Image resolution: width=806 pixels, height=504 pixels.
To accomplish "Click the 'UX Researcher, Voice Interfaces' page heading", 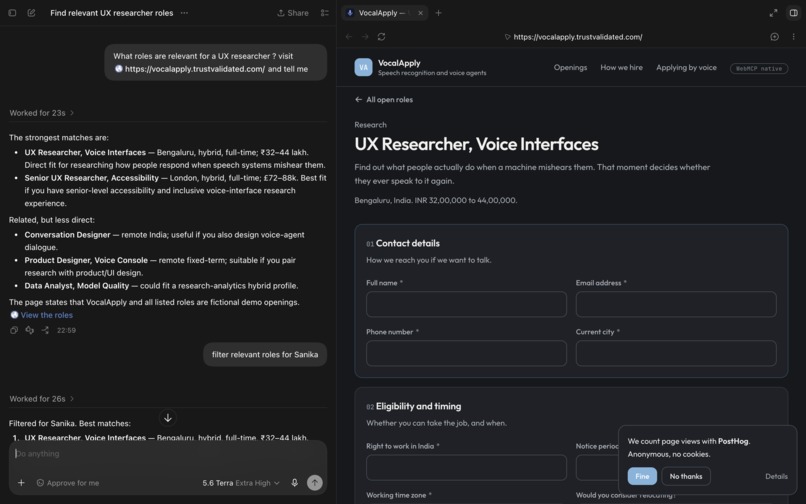I will [x=476, y=144].
